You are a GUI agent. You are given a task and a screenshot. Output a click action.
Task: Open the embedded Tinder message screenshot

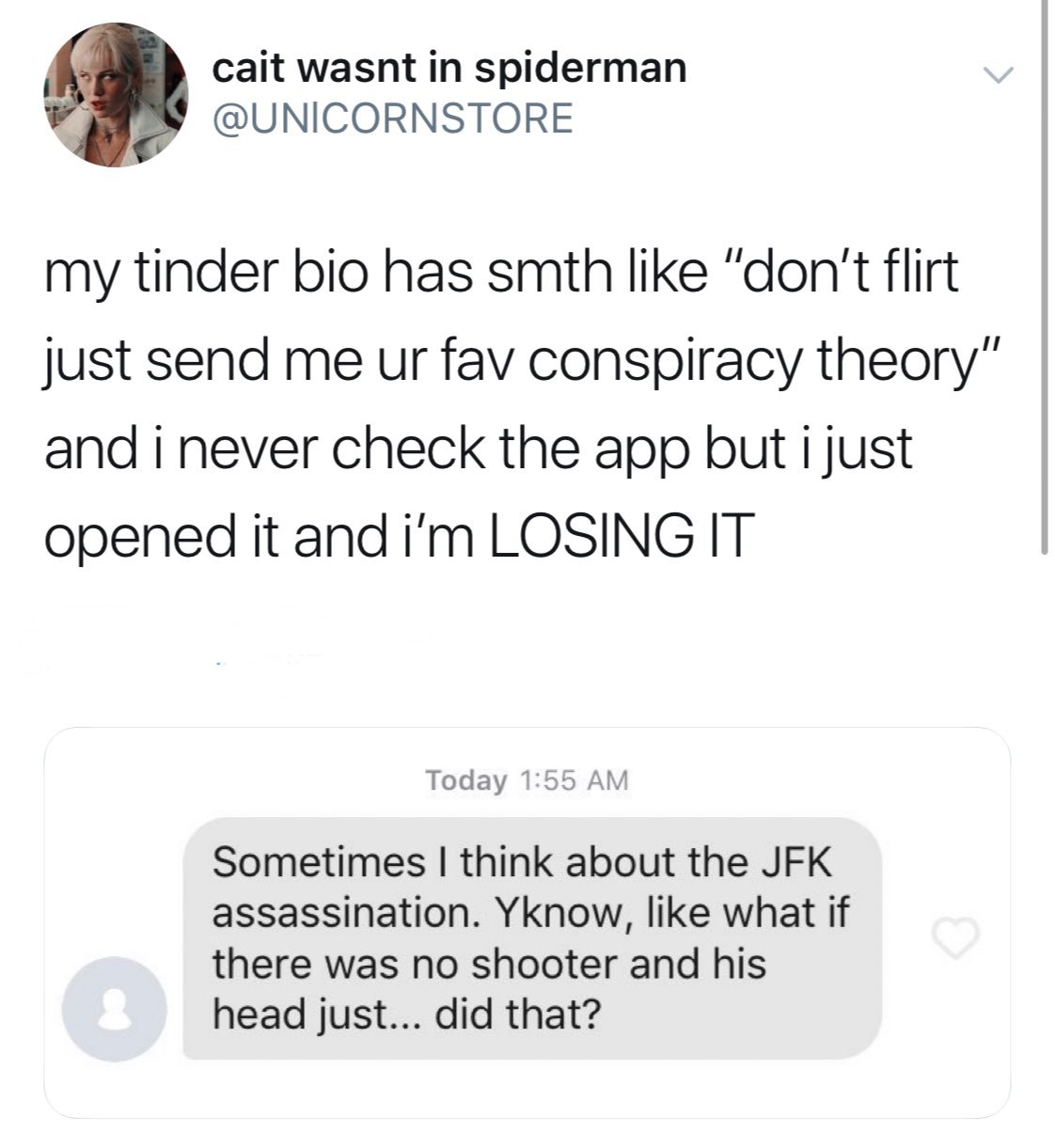click(x=527, y=922)
